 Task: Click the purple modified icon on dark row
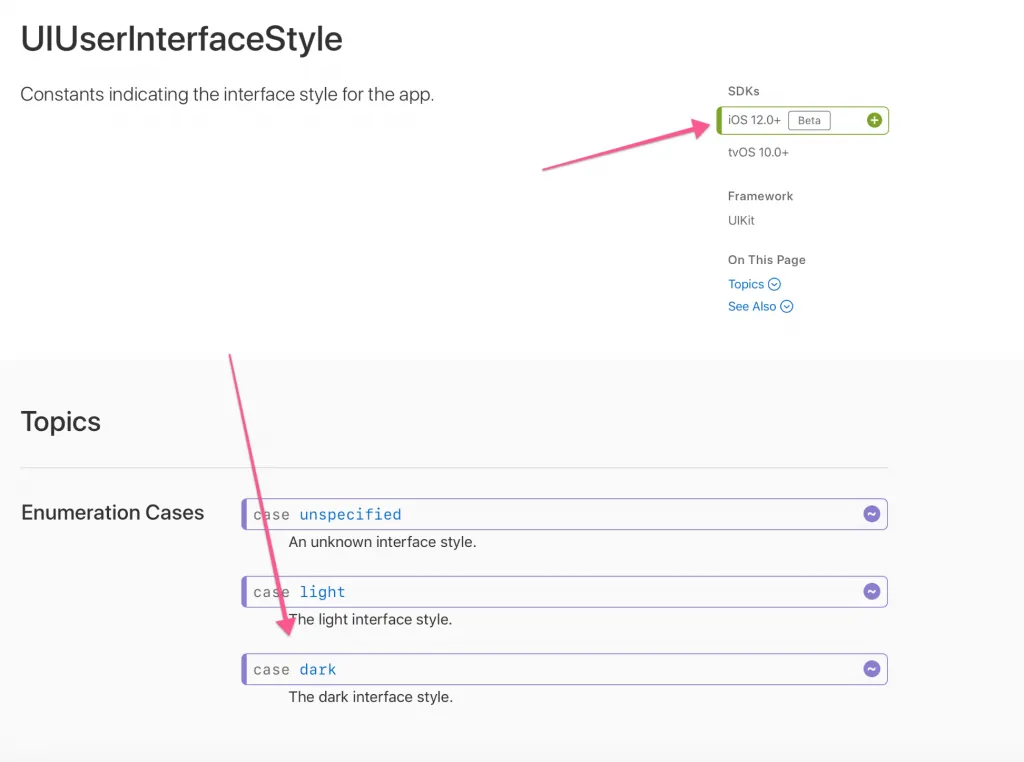(871, 669)
